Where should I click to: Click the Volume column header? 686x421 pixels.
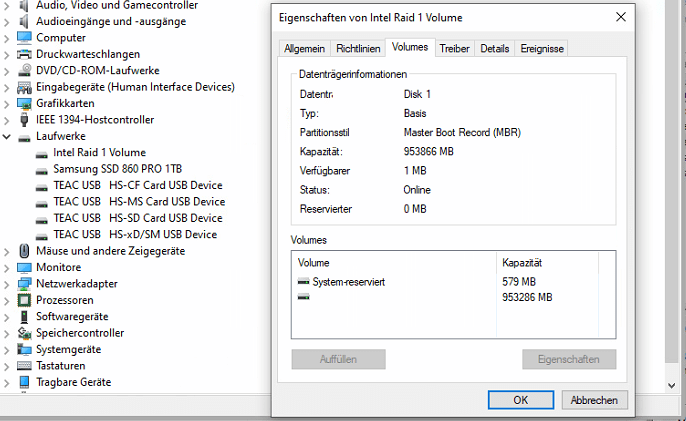[394, 263]
